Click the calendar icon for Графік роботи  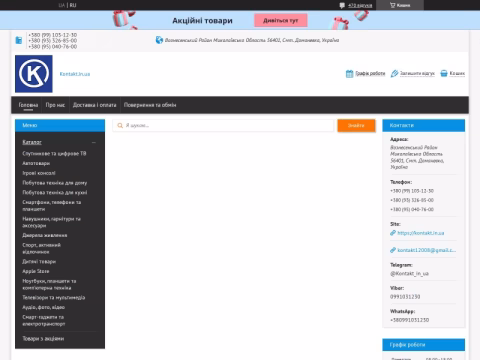pyautogui.click(x=349, y=73)
